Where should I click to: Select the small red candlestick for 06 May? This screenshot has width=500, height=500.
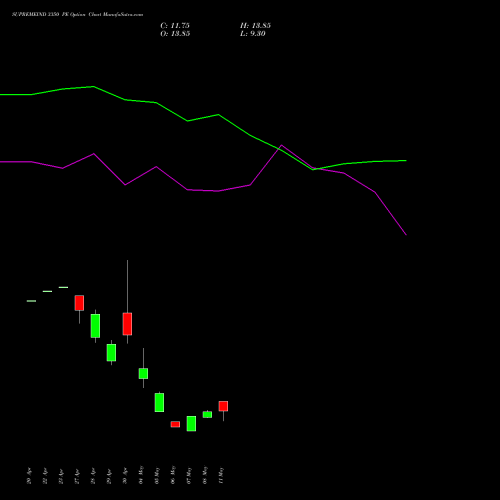(175, 424)
